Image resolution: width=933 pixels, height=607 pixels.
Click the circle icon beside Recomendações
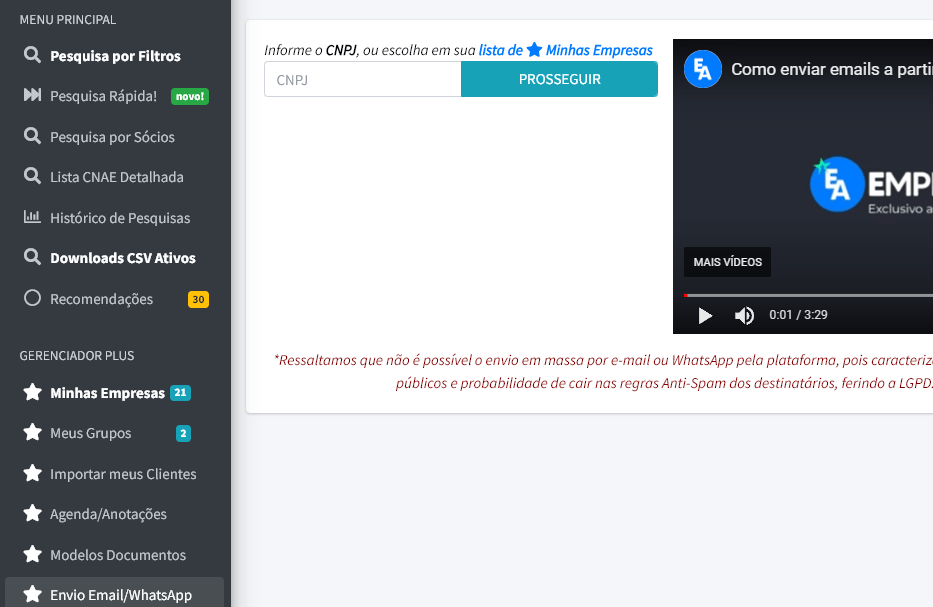pyautogui.click(x=32, y=299)
